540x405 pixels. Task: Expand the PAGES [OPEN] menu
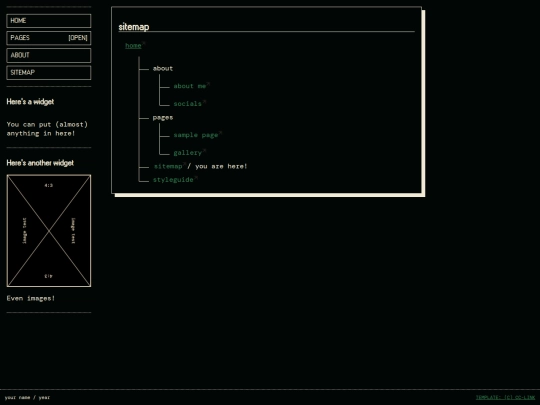tap(49, 38)
